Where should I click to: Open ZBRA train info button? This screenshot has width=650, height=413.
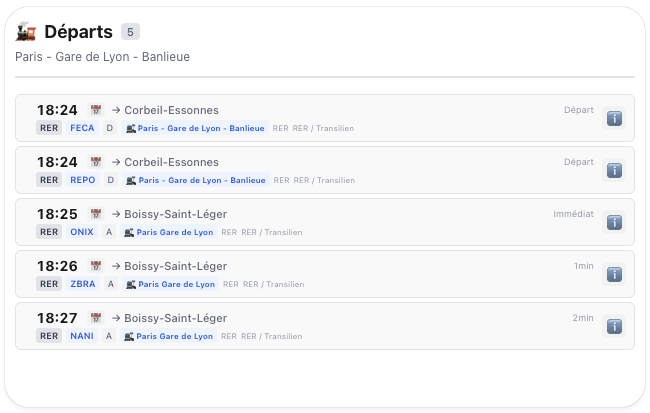tap(614, 275)
